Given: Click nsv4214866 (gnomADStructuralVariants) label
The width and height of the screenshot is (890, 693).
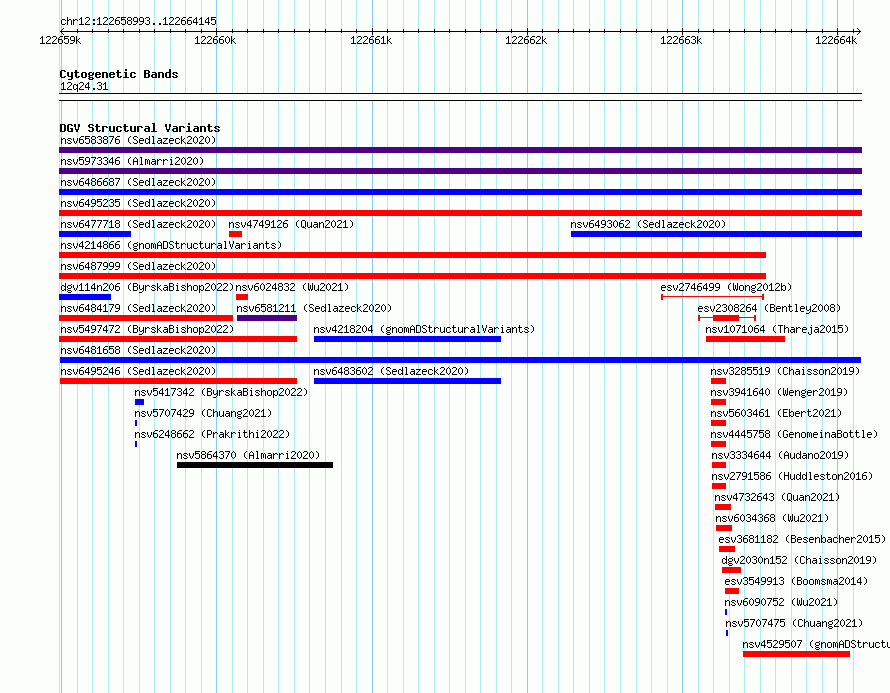Looking at the screenshot, I should coord(171,245).
